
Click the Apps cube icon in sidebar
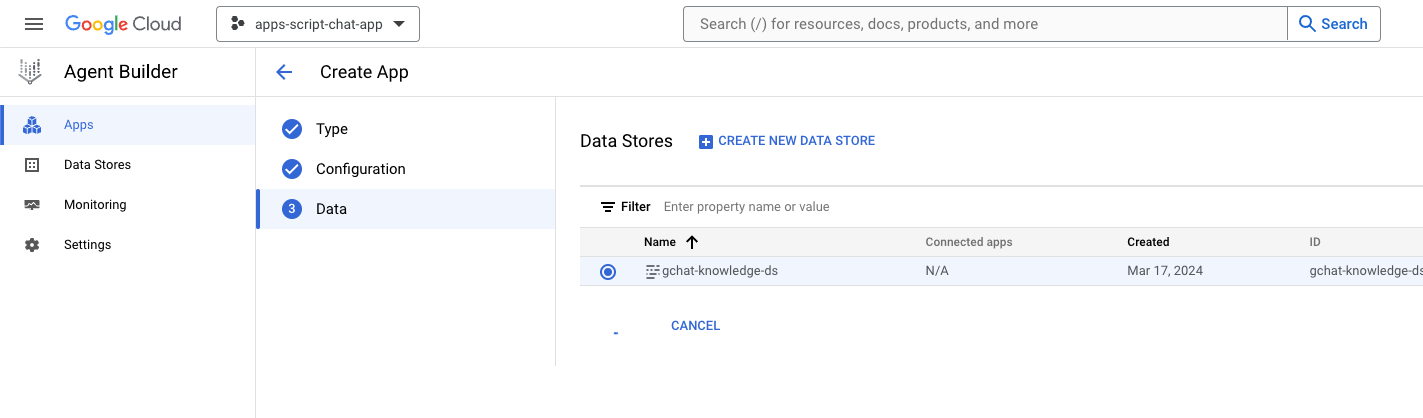32,125
